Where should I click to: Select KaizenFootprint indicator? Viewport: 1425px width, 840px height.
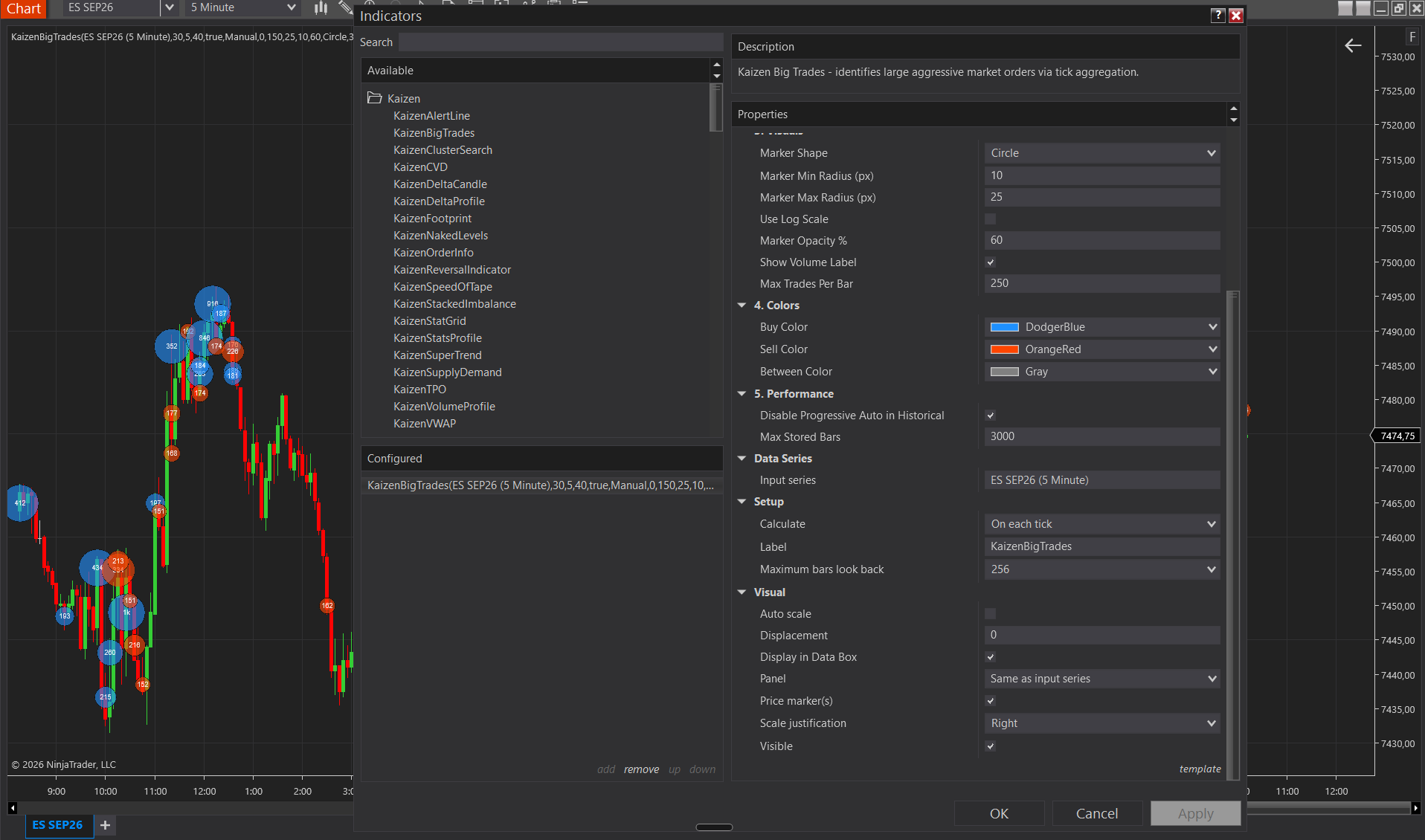[432, 219]
